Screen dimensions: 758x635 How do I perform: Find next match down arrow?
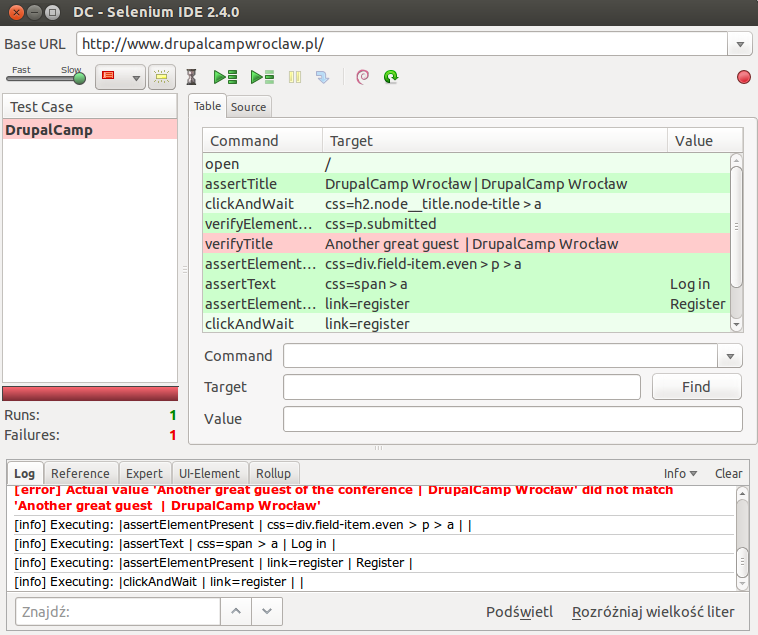coord(267,611)
